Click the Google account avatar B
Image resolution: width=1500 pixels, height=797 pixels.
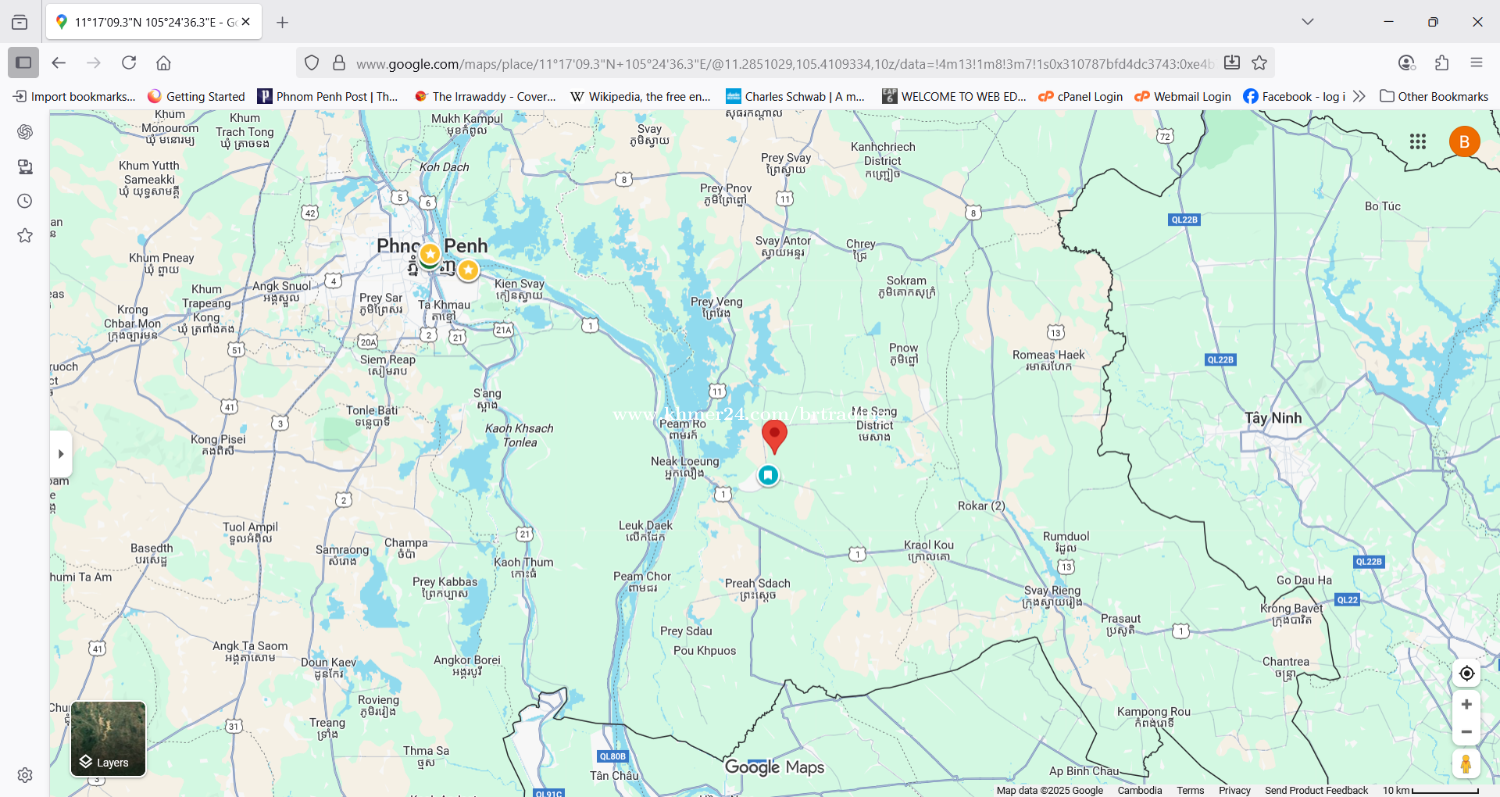coord(1464,141)
